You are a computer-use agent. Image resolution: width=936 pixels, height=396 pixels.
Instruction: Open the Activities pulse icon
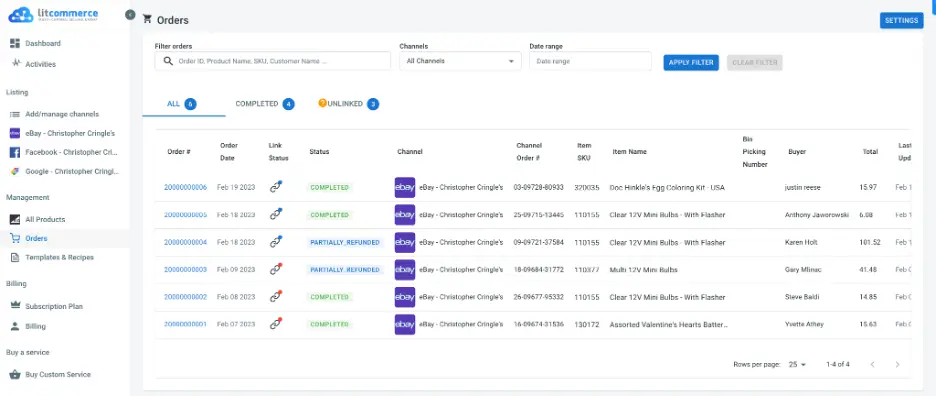coord(16,63)
